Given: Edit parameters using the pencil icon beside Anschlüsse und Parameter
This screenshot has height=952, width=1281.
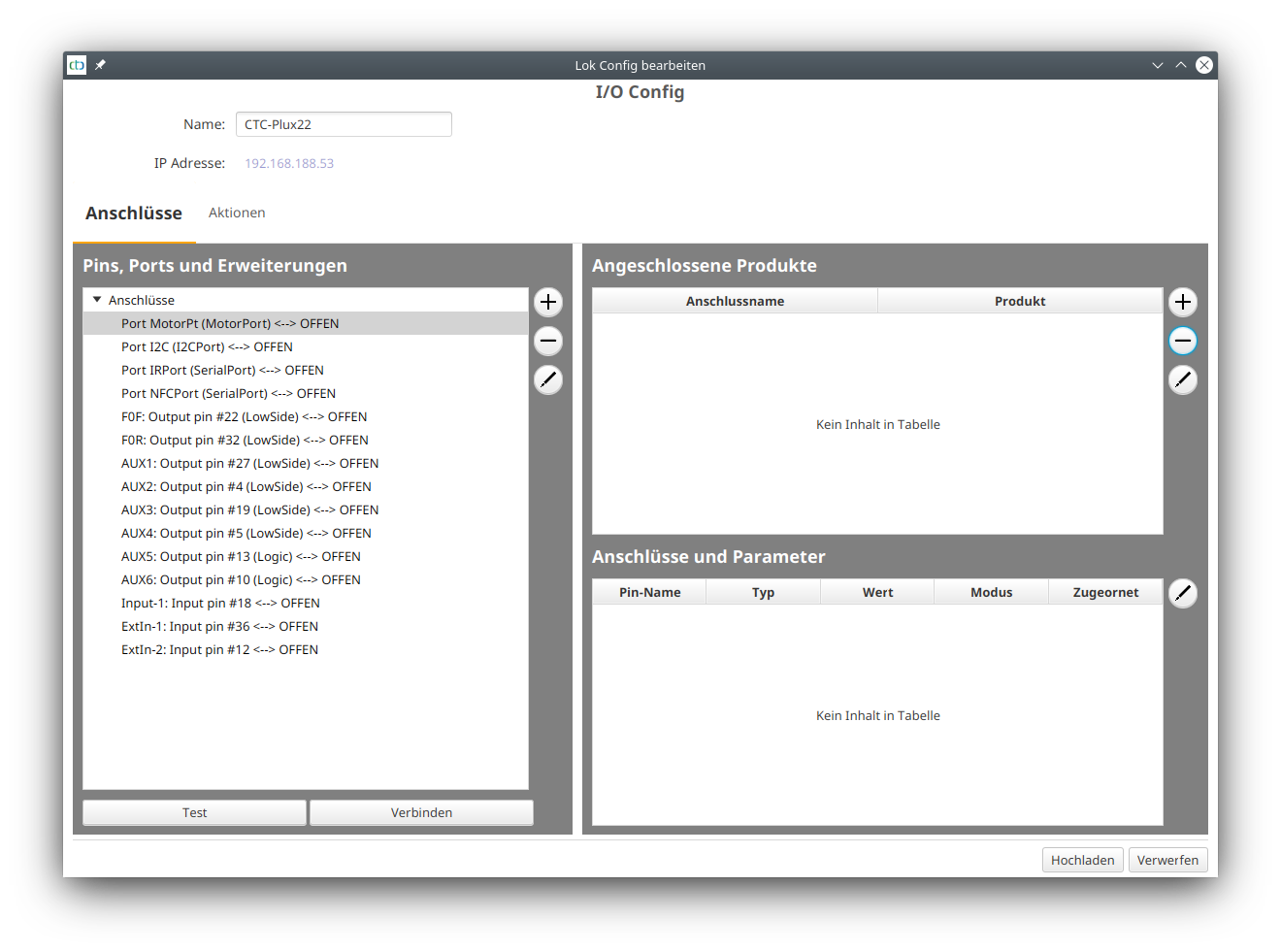Looking at the screenshot, I should pyautogui.click(x=1183, y=593).
